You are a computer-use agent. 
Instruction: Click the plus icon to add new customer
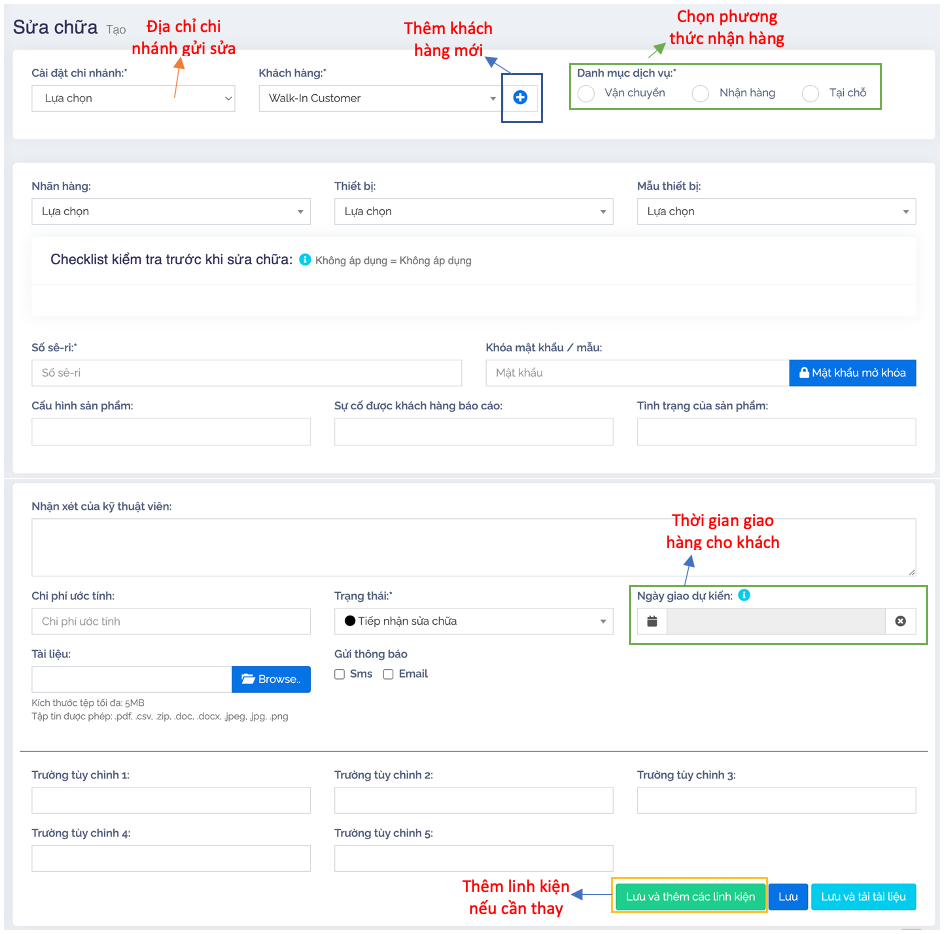click(x=520, y=98)
